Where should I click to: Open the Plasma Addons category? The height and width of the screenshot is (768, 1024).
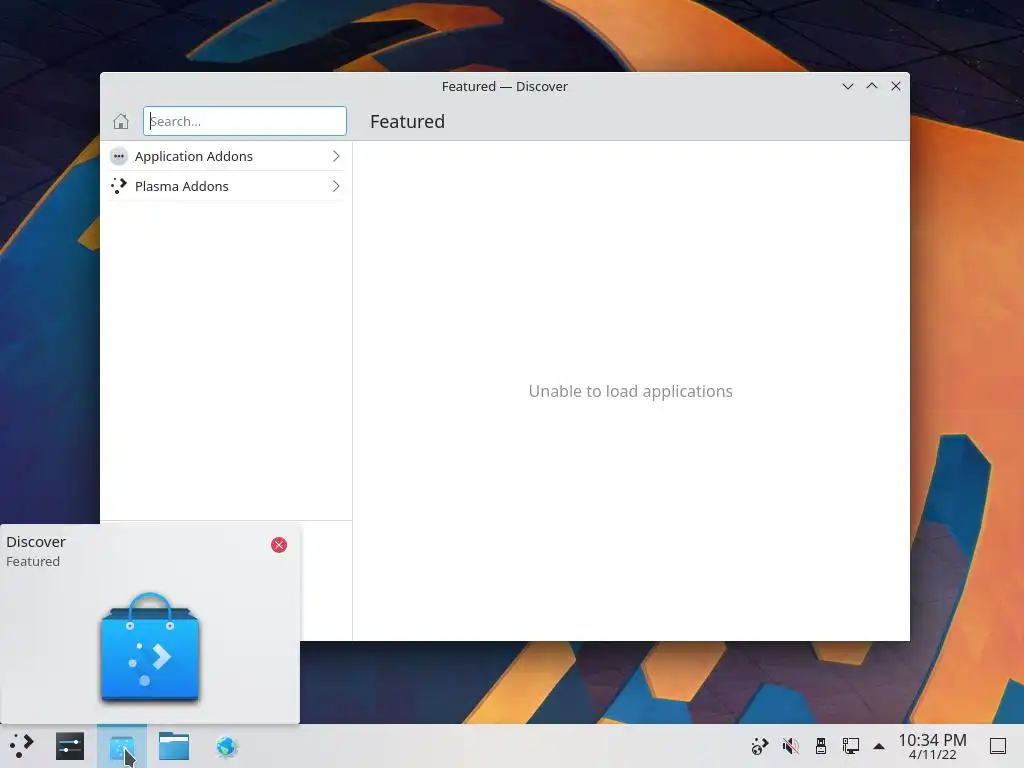(x=226, y=186)
